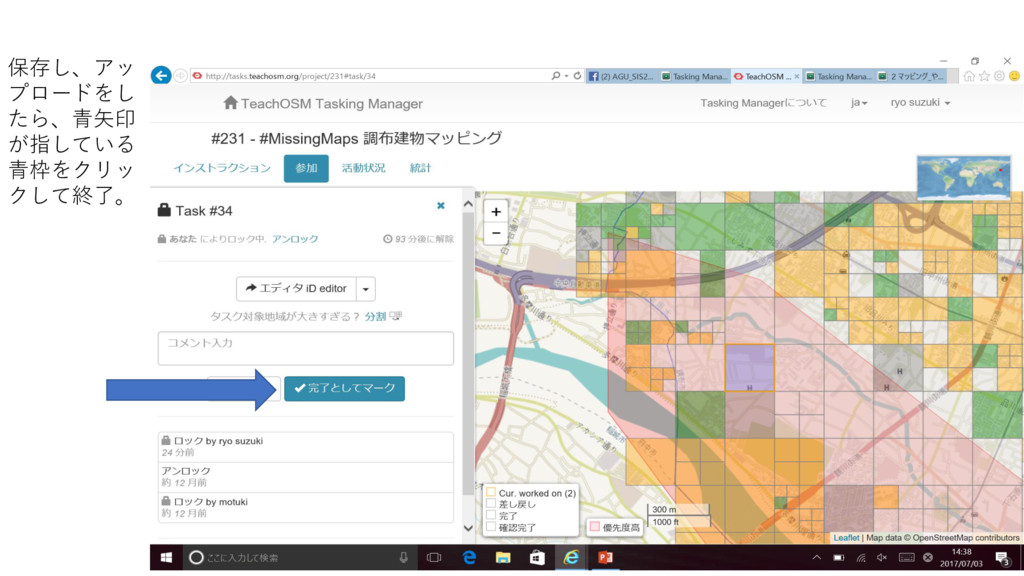Click the browser back arrow

coord(161,75)
